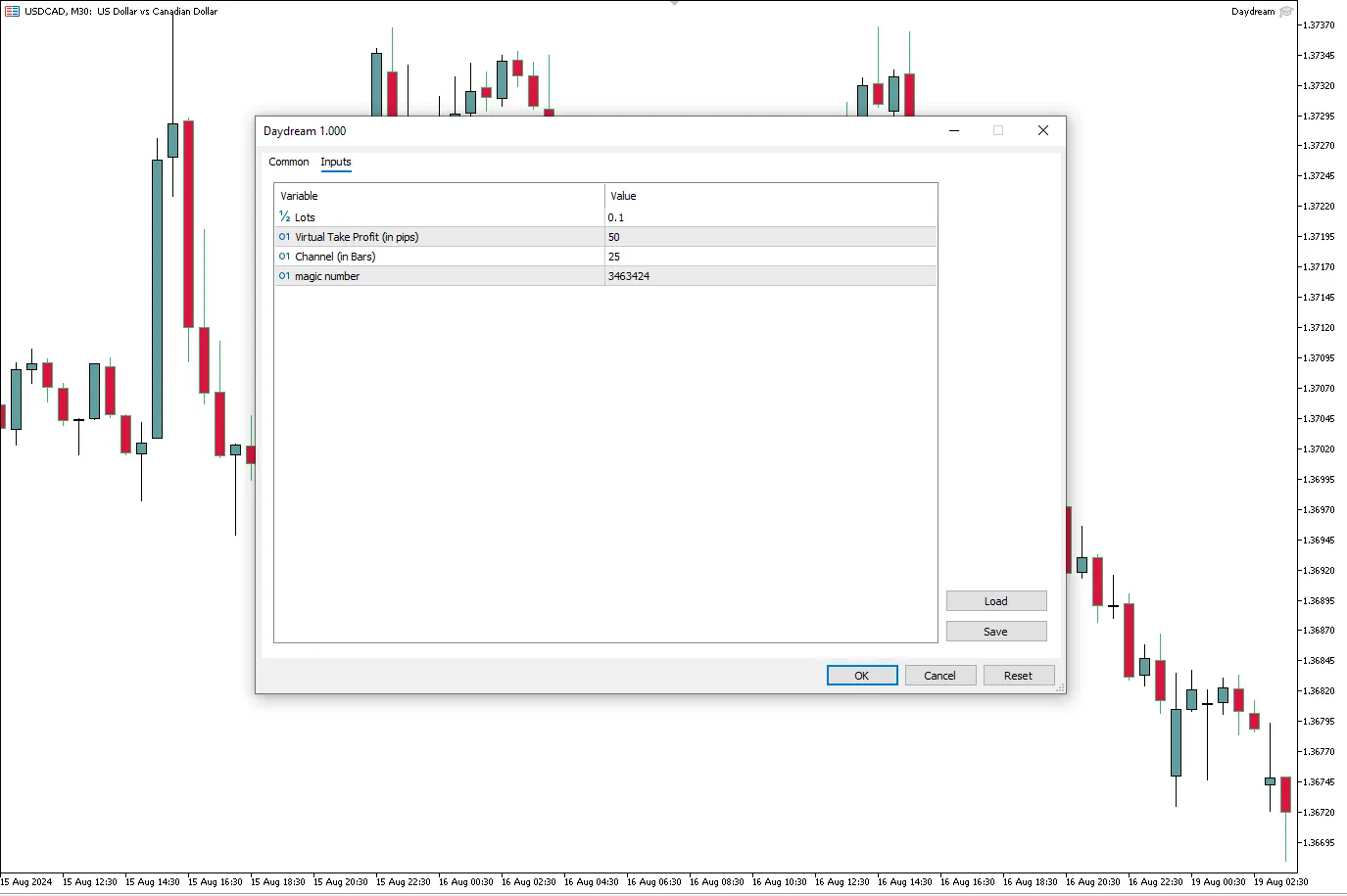
Task: Click the Daydream label on the chart
Action: click(x=1253, y=12)
